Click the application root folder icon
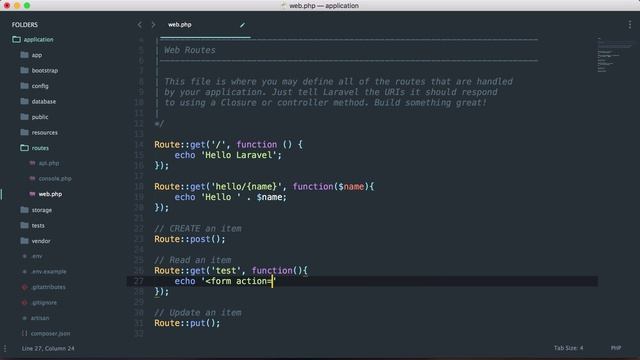Screen dimensions: 640x360 [x=16, y=40]
